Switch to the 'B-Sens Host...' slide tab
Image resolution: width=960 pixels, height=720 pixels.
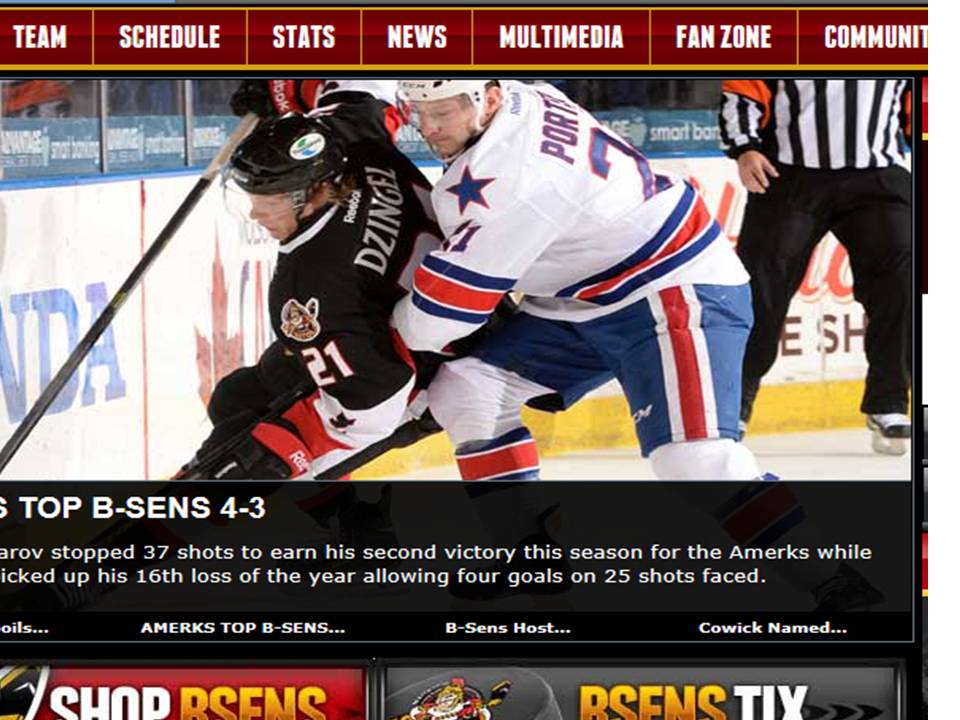click(508, 628)
